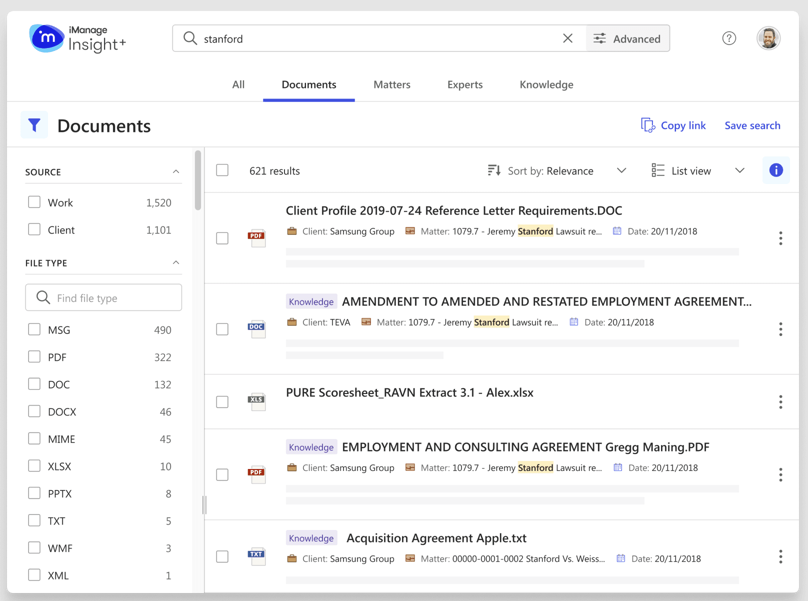The image size is (808, 601).
Task: Click the Help question mark icon
Action: [729, 38]
